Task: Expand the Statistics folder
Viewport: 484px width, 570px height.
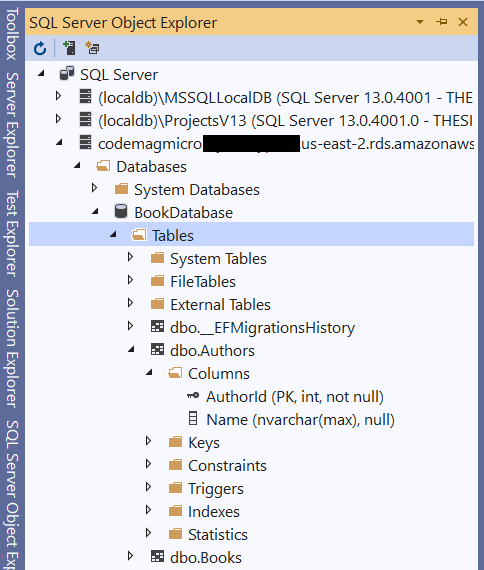Action: (148, 533)
